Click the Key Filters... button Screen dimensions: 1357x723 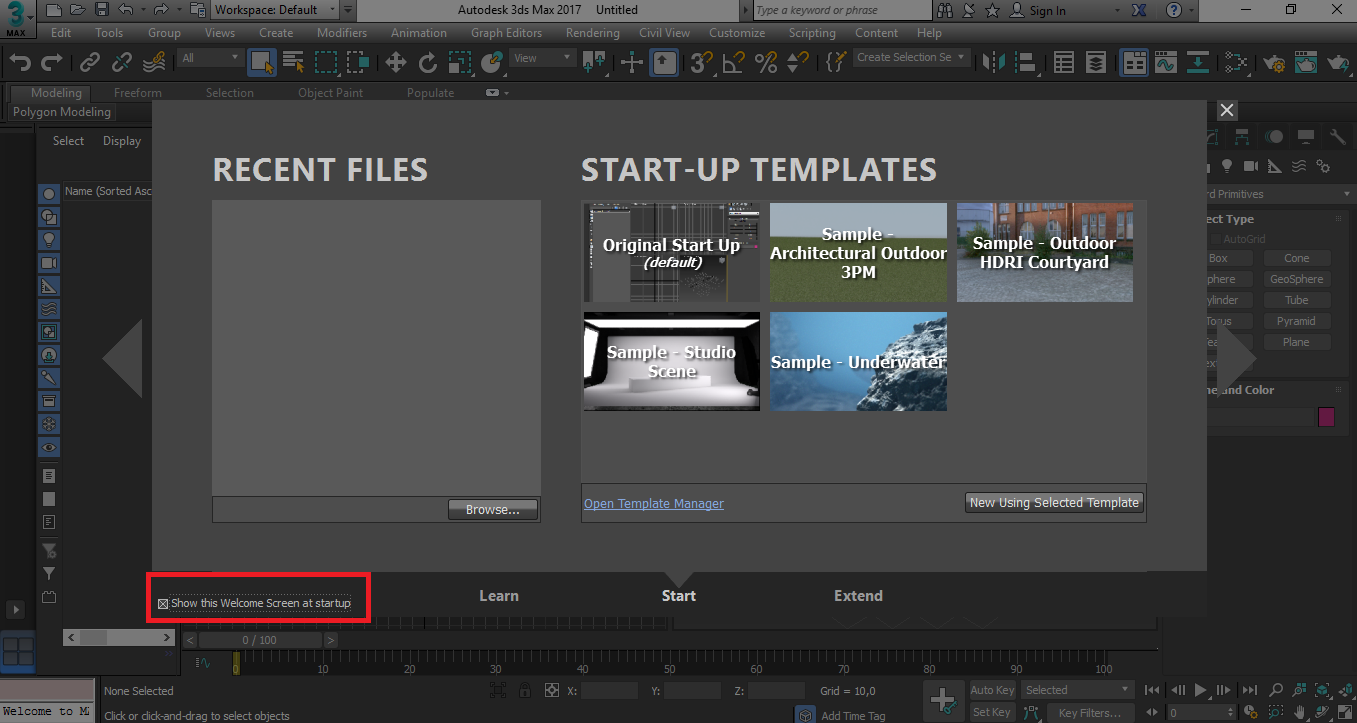click(1090, 713)
